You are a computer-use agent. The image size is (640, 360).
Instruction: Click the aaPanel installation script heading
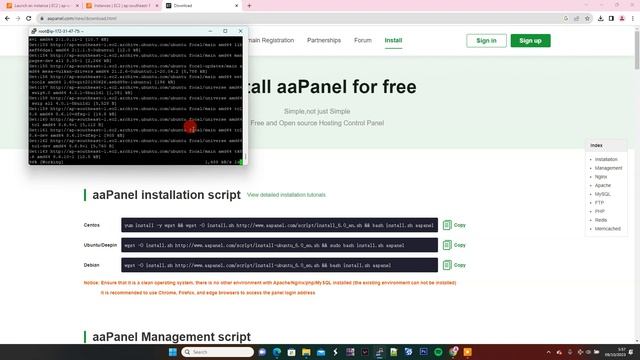(x=167, y=195)
